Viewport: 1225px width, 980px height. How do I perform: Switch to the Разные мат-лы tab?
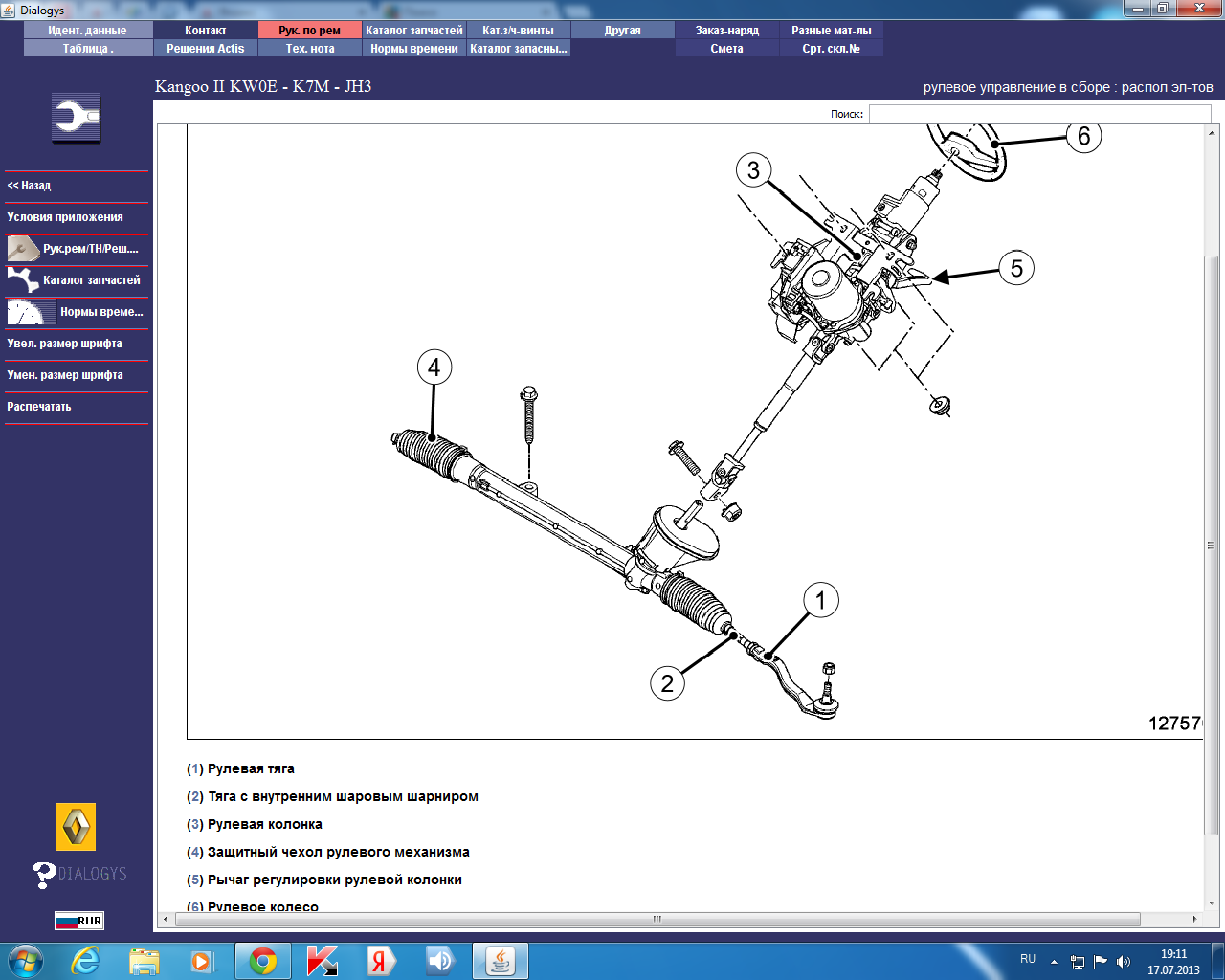click(x=832, y=31)
